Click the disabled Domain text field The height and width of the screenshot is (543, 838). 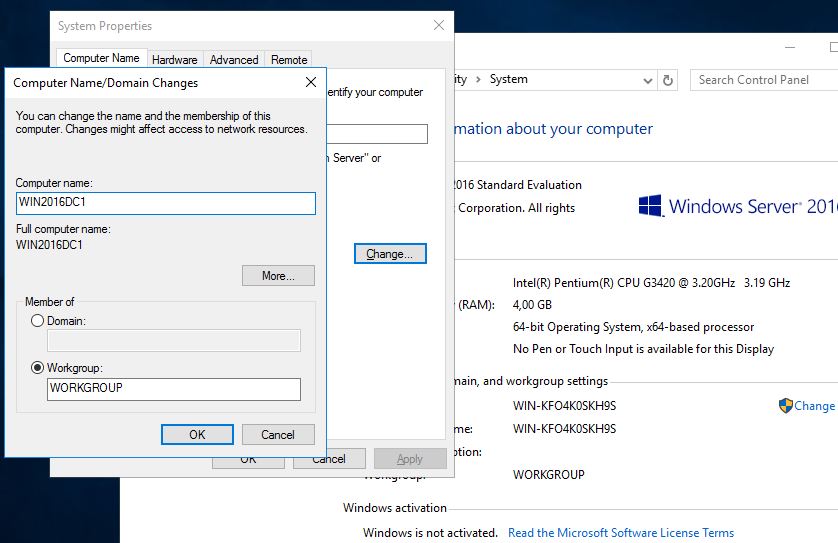tap(174, 340)
